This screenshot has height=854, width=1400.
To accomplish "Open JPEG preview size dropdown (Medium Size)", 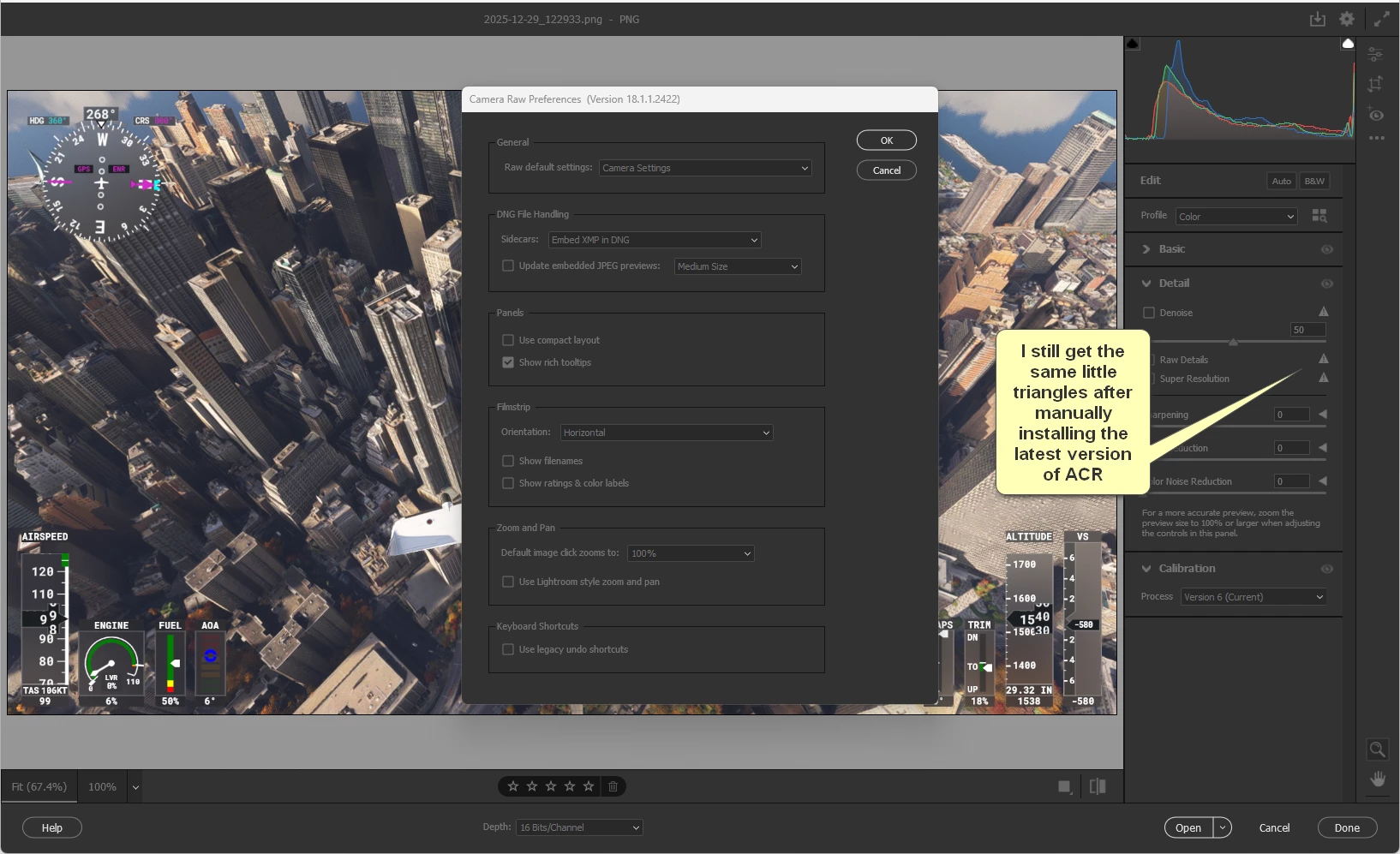I will (738, 266).
